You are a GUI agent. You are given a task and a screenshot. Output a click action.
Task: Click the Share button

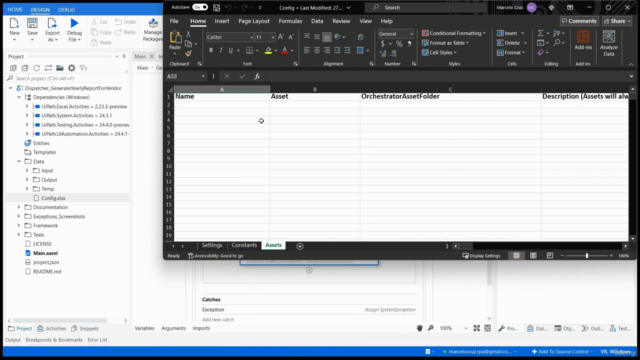[x=617, y=21]
